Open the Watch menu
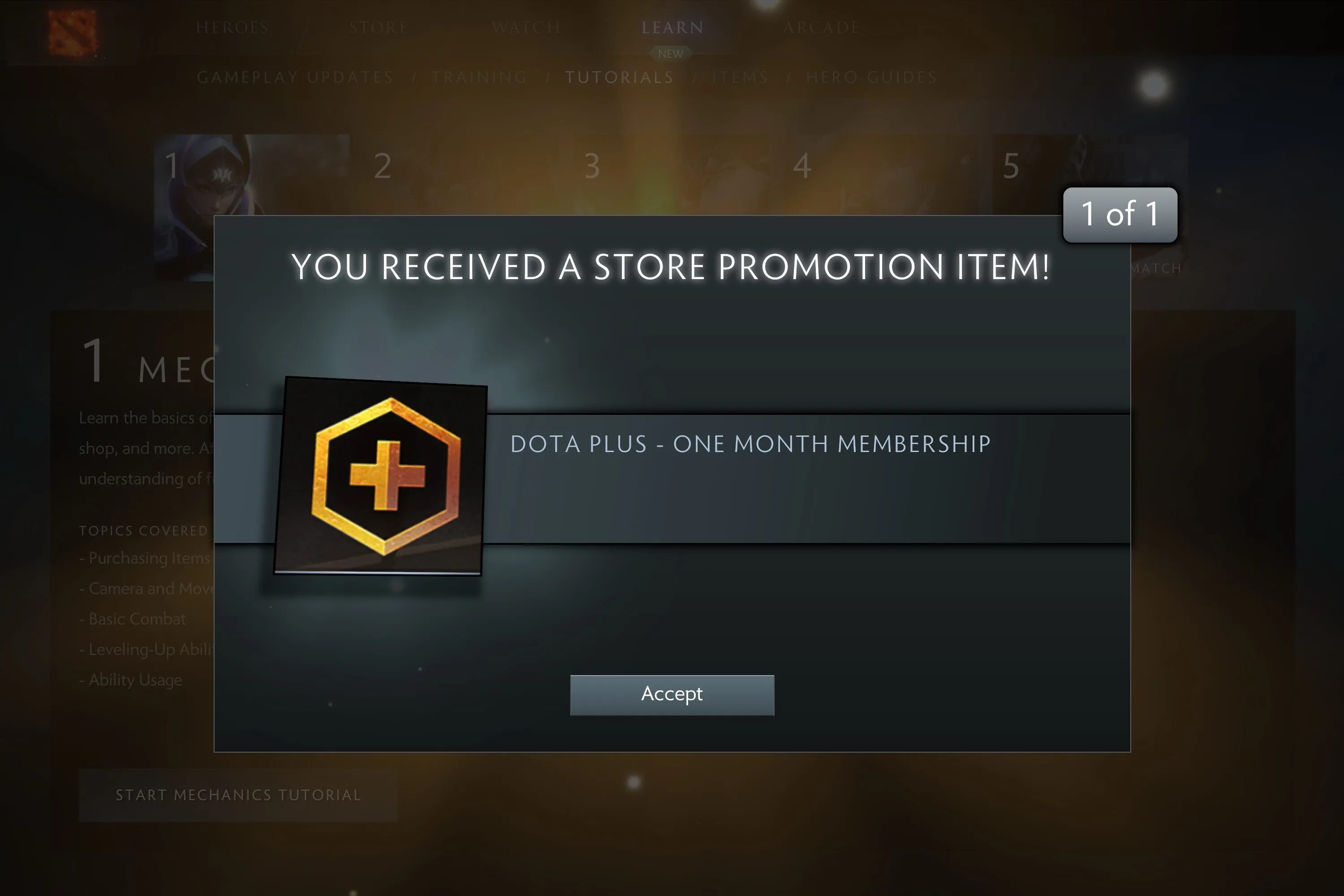This screenshot has width=1344, height=896. 526,27
